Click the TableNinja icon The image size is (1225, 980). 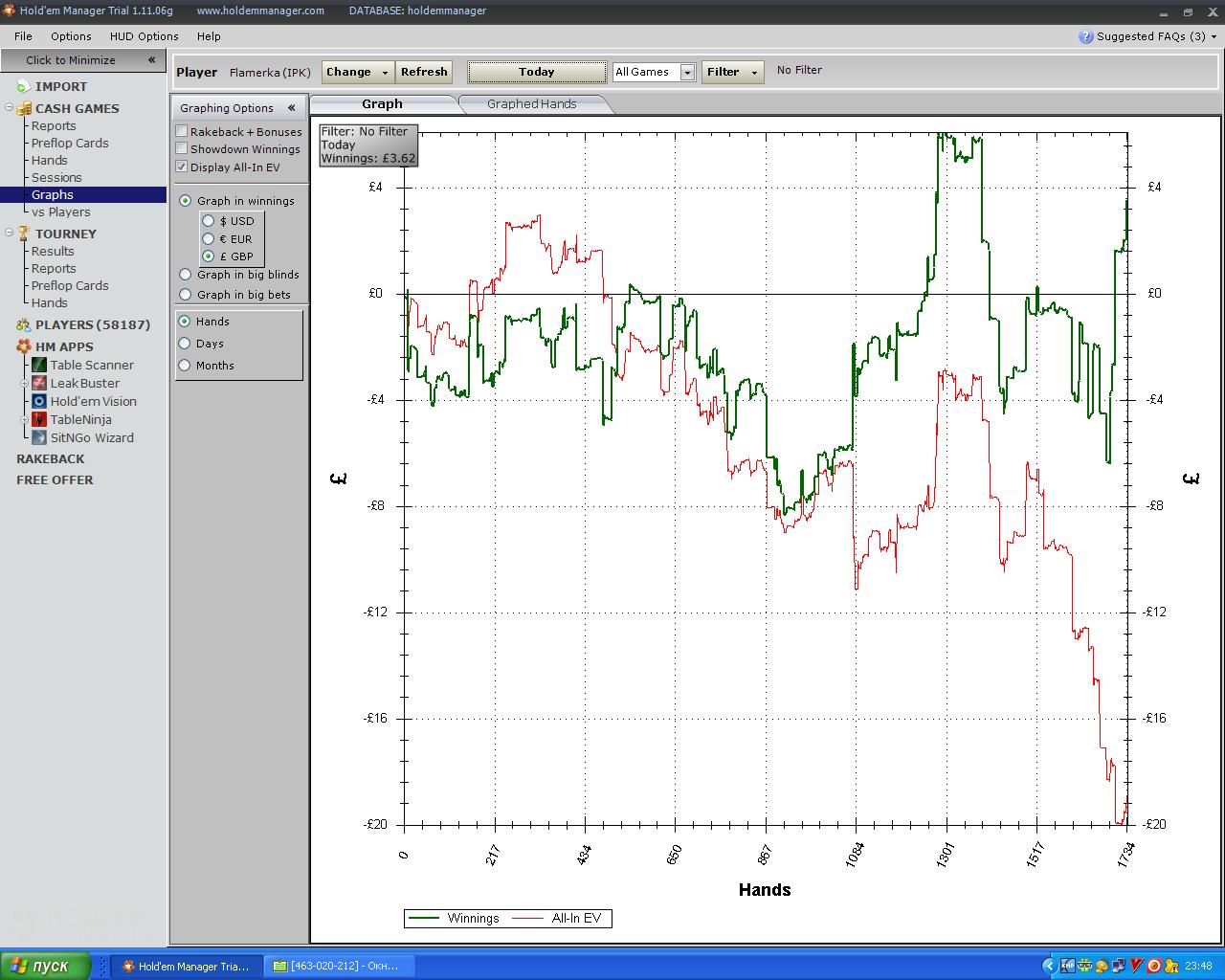(39, 419)
